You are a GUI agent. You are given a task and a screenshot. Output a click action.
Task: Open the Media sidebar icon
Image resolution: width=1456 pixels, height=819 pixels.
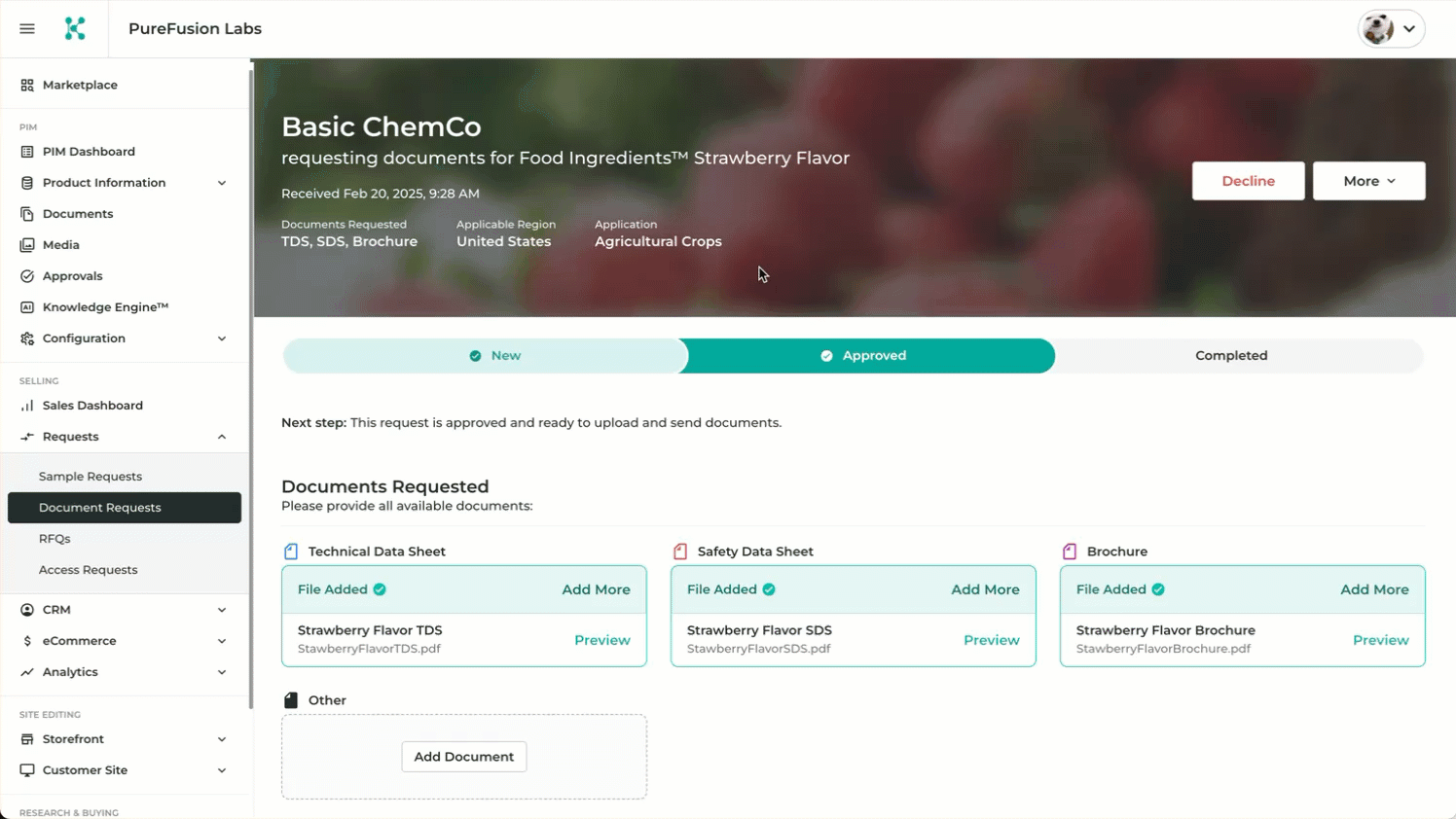27,245
